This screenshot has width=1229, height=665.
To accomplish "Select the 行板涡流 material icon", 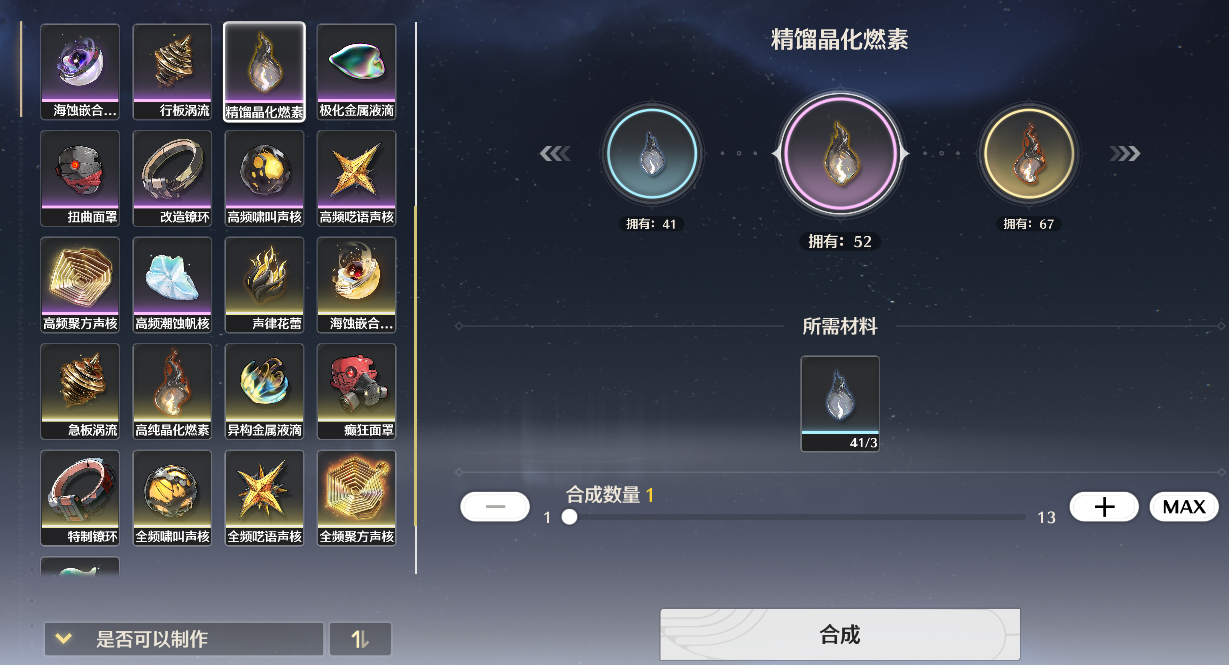I will coord(172,72).
